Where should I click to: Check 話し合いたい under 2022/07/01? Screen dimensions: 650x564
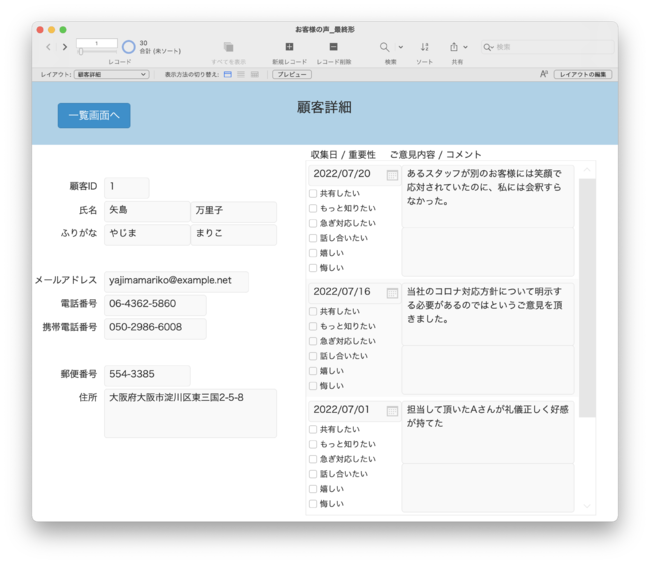pyautogui.click(x=313, y=474)
